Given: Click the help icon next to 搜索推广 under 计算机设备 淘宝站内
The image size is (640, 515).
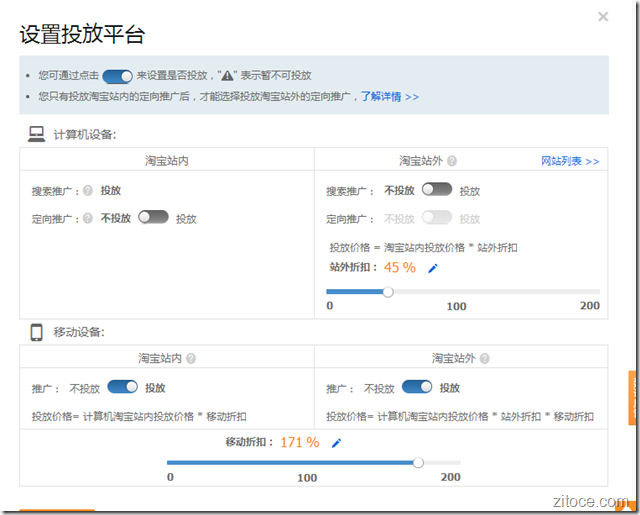Looking at the screenshot, I should (x=88, y=191).
